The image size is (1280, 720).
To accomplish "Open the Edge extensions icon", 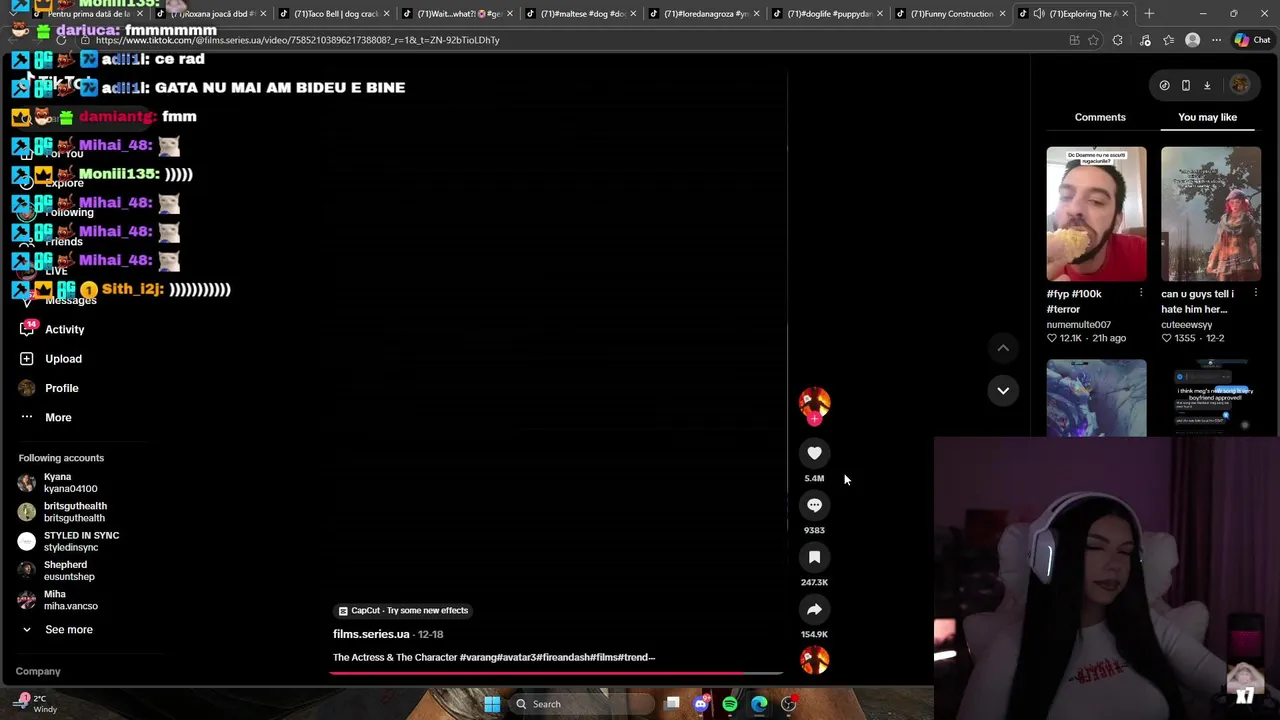I will pos(1117,40).
